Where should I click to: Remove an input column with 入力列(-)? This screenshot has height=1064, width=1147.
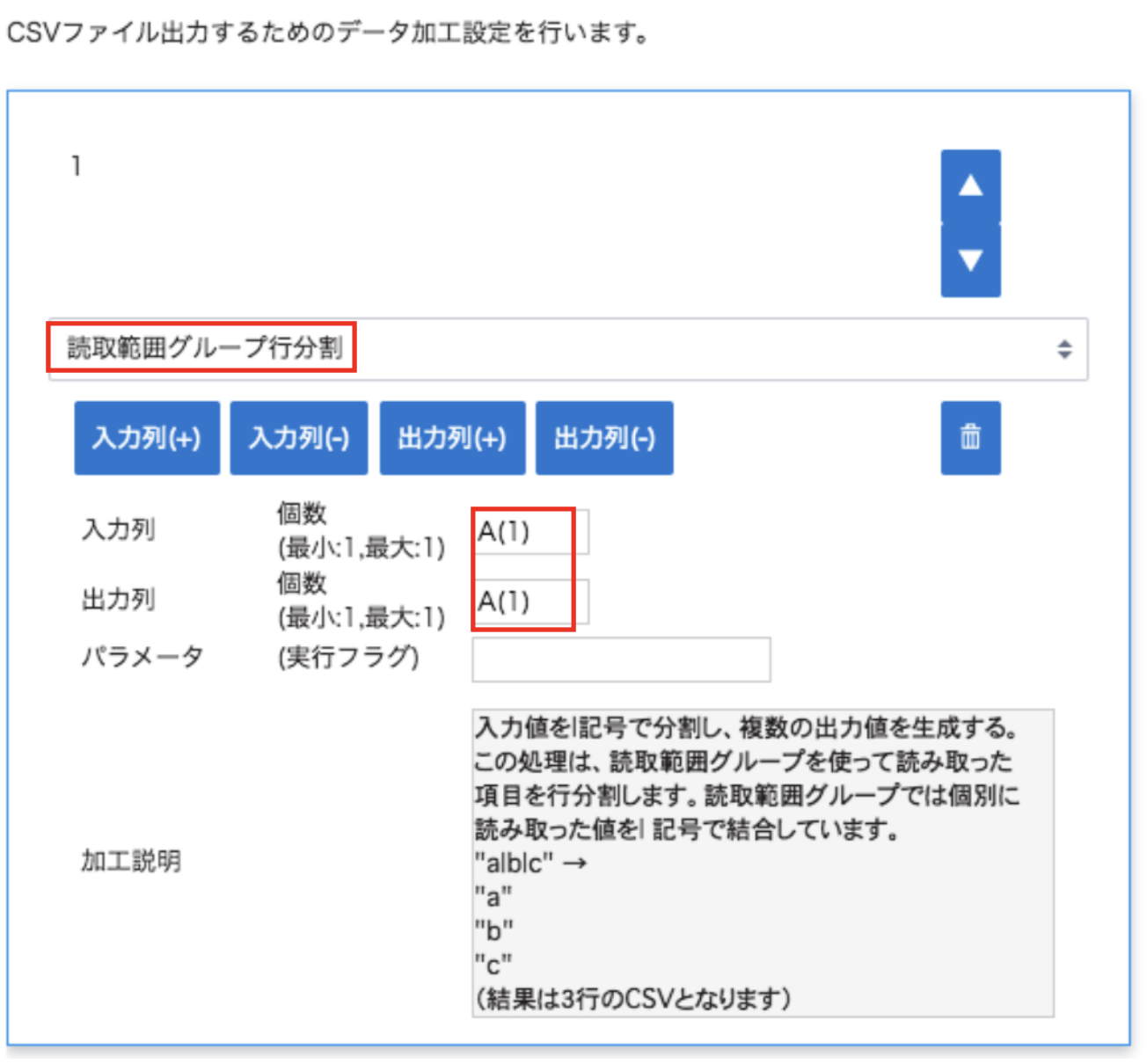[x=299, y=438]
